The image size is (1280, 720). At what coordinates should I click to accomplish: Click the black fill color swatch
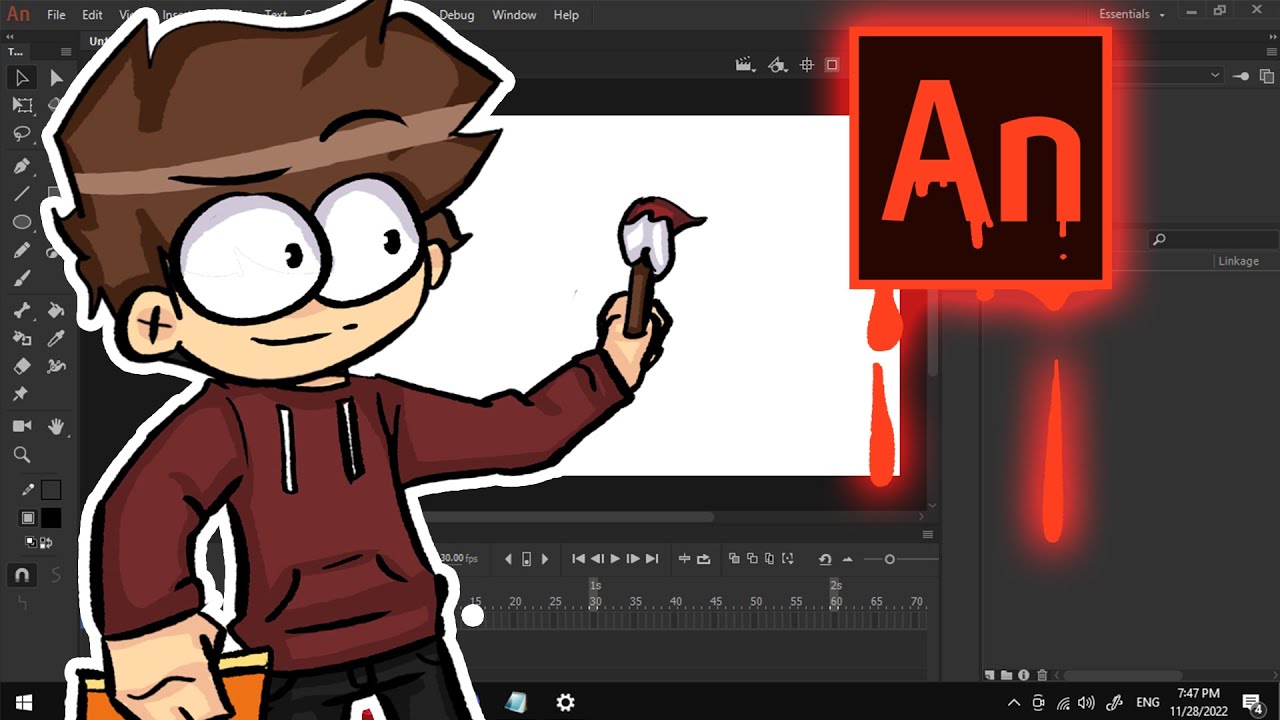(x=51, y=518)
